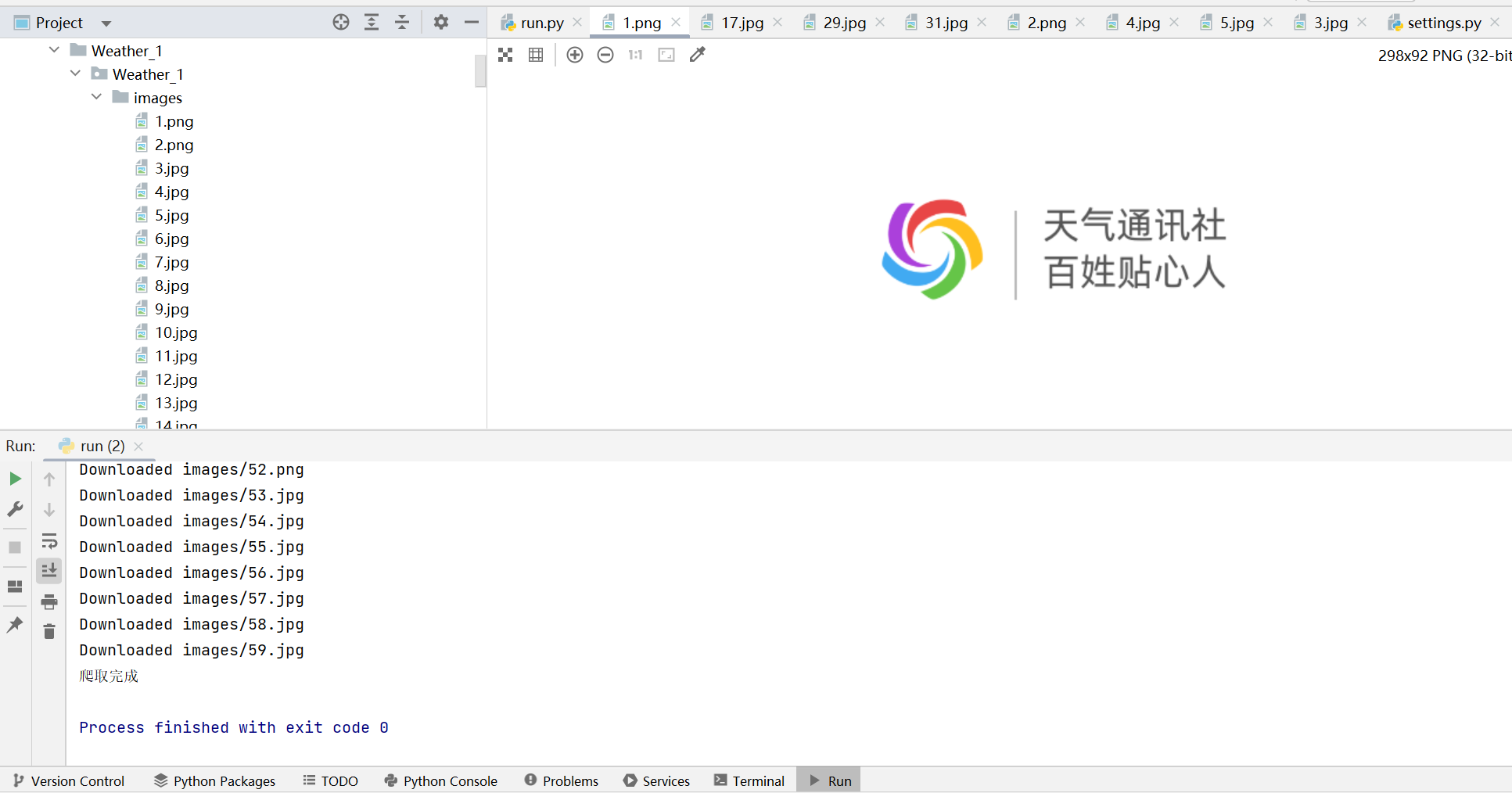Expand all items in Project panel

tap(372, 22)
